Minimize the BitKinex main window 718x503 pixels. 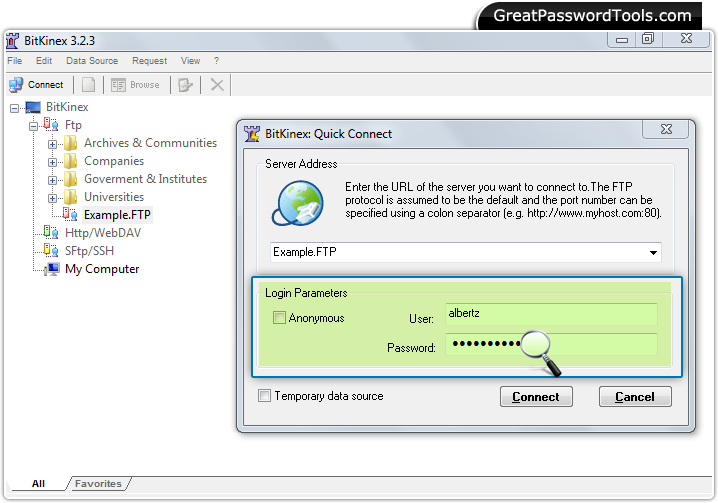pos(622,40)
